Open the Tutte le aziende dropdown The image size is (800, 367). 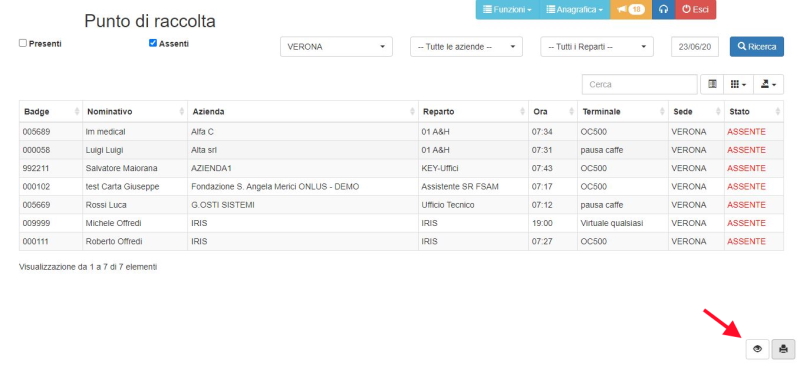pyautogui.click(x=466, y=46)
